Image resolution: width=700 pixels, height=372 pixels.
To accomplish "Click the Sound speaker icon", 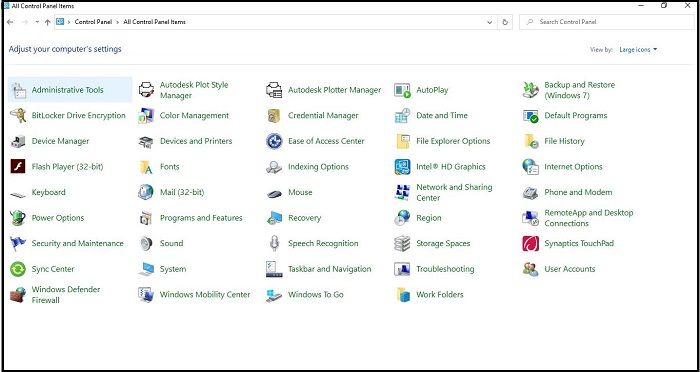I will point(146,243).
